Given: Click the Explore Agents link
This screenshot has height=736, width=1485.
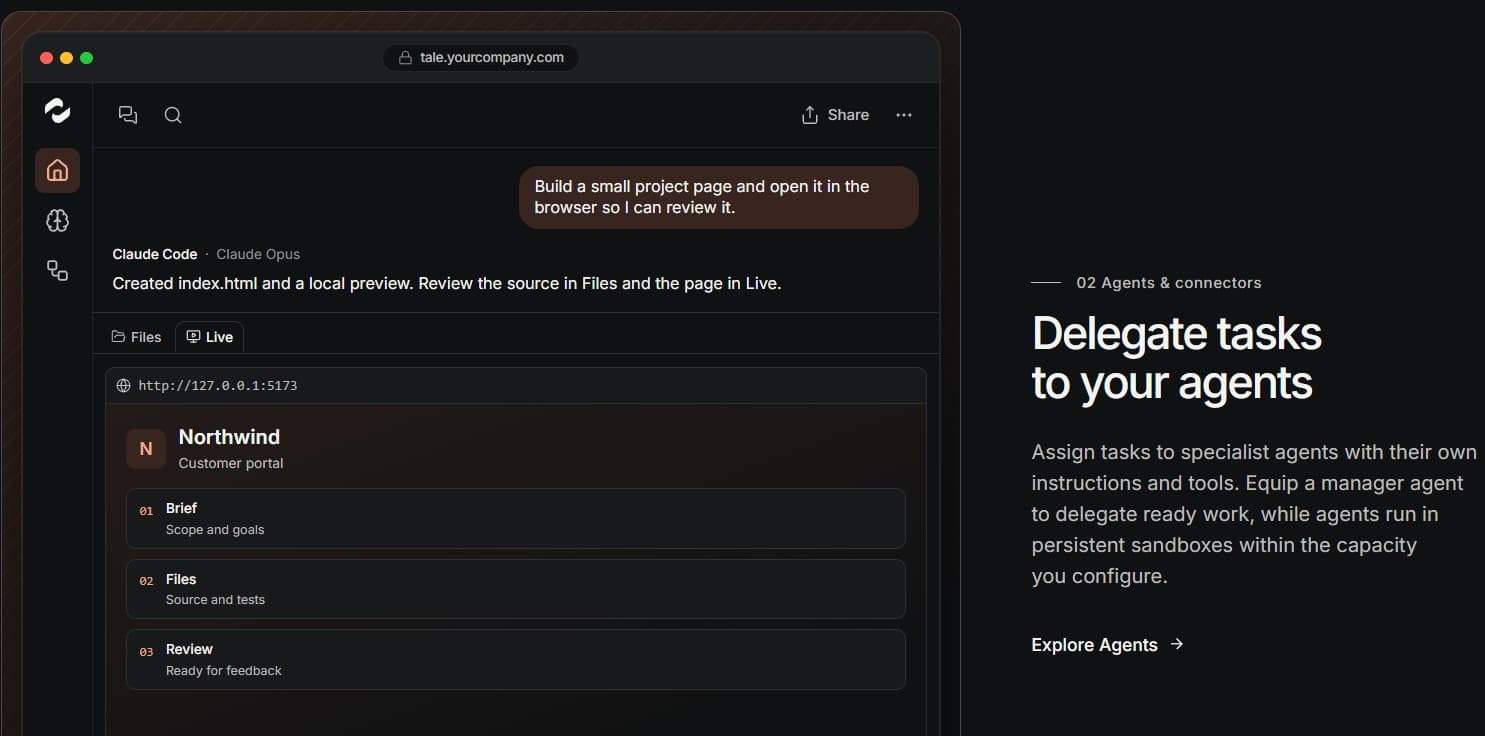Looking at the screenshot, I should click(1108, 645).
